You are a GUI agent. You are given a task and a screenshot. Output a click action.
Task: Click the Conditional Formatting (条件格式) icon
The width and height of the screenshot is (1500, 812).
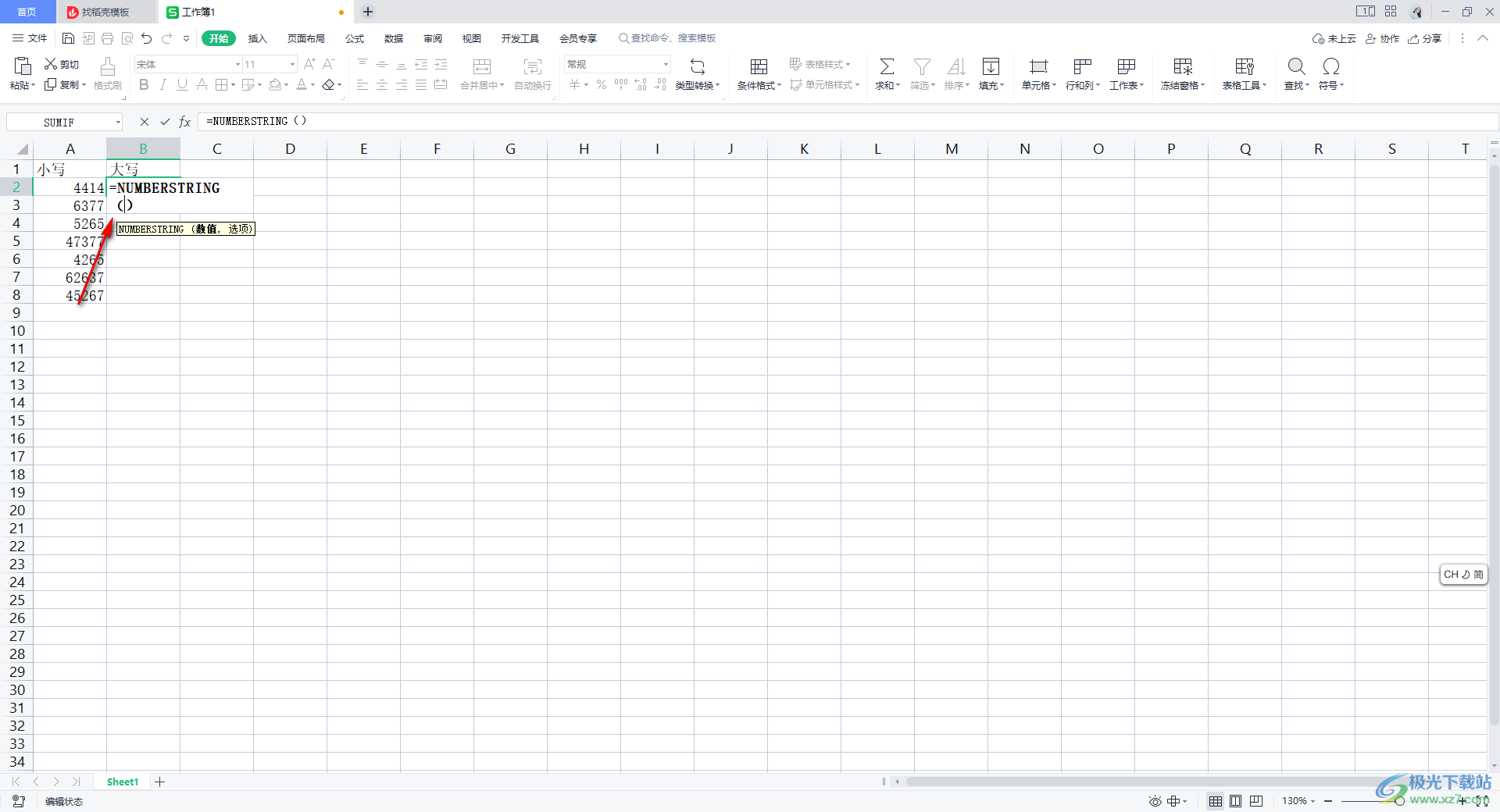coord(759,66)
